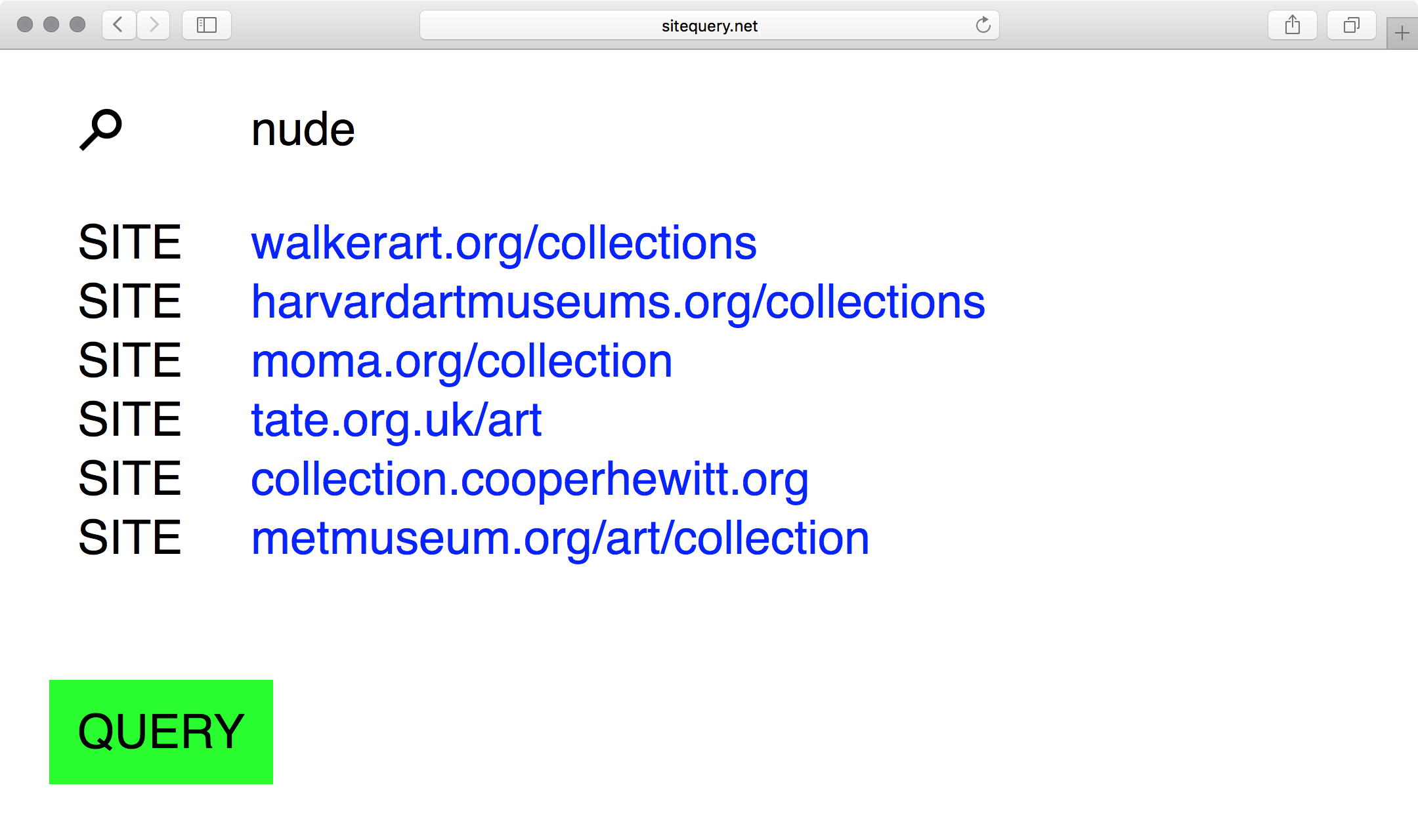Click the window fullscreen button
The image size is (1418, 840).
pos(77,25)
